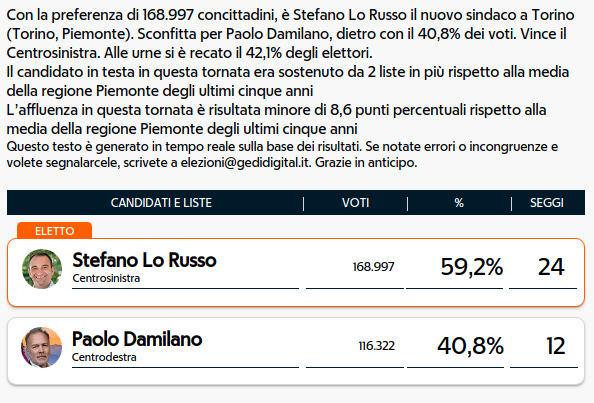
Task: Click the affluenza comparison sentence
Action: tap(277, 120)
